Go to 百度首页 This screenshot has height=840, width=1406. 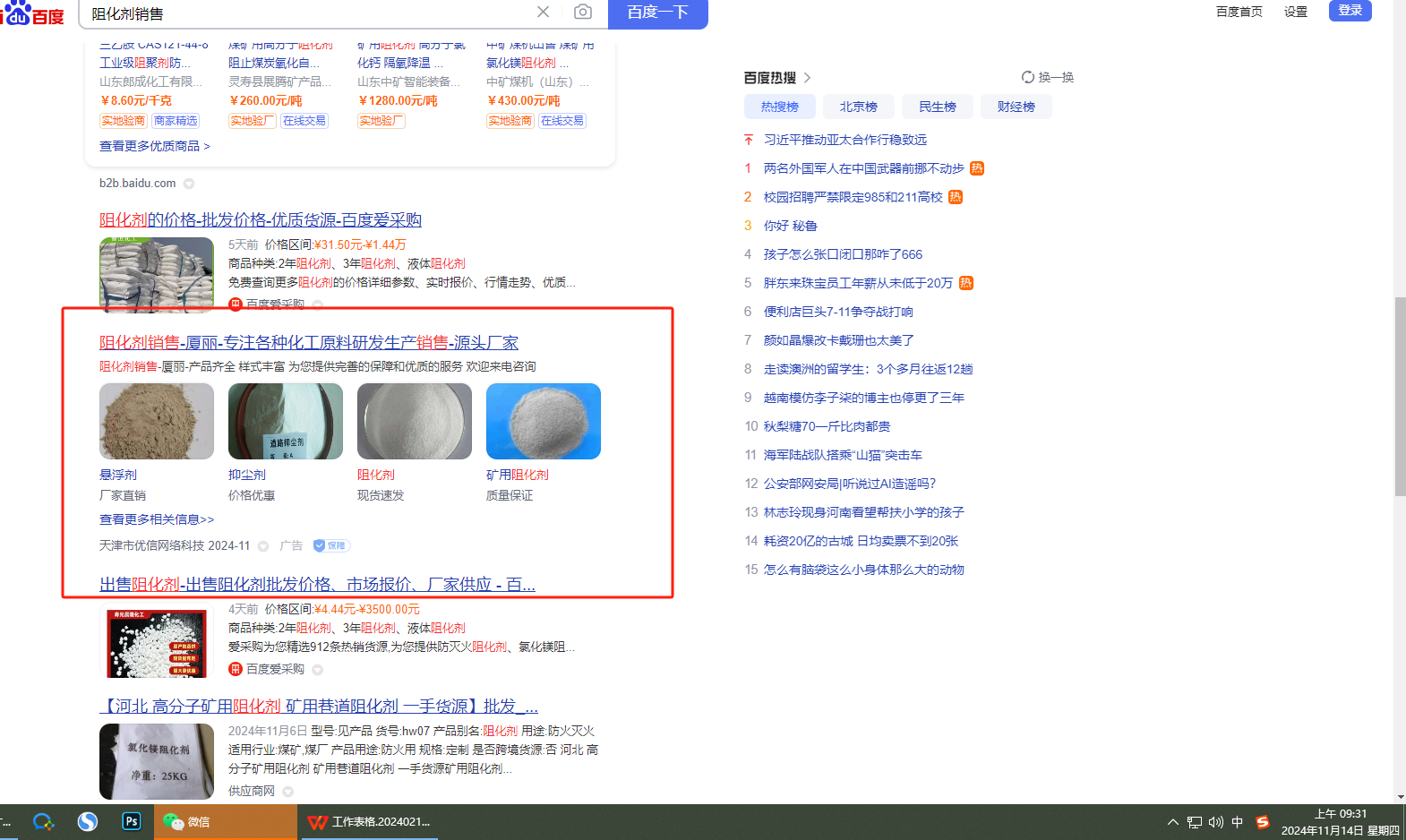coord(1239,12)
